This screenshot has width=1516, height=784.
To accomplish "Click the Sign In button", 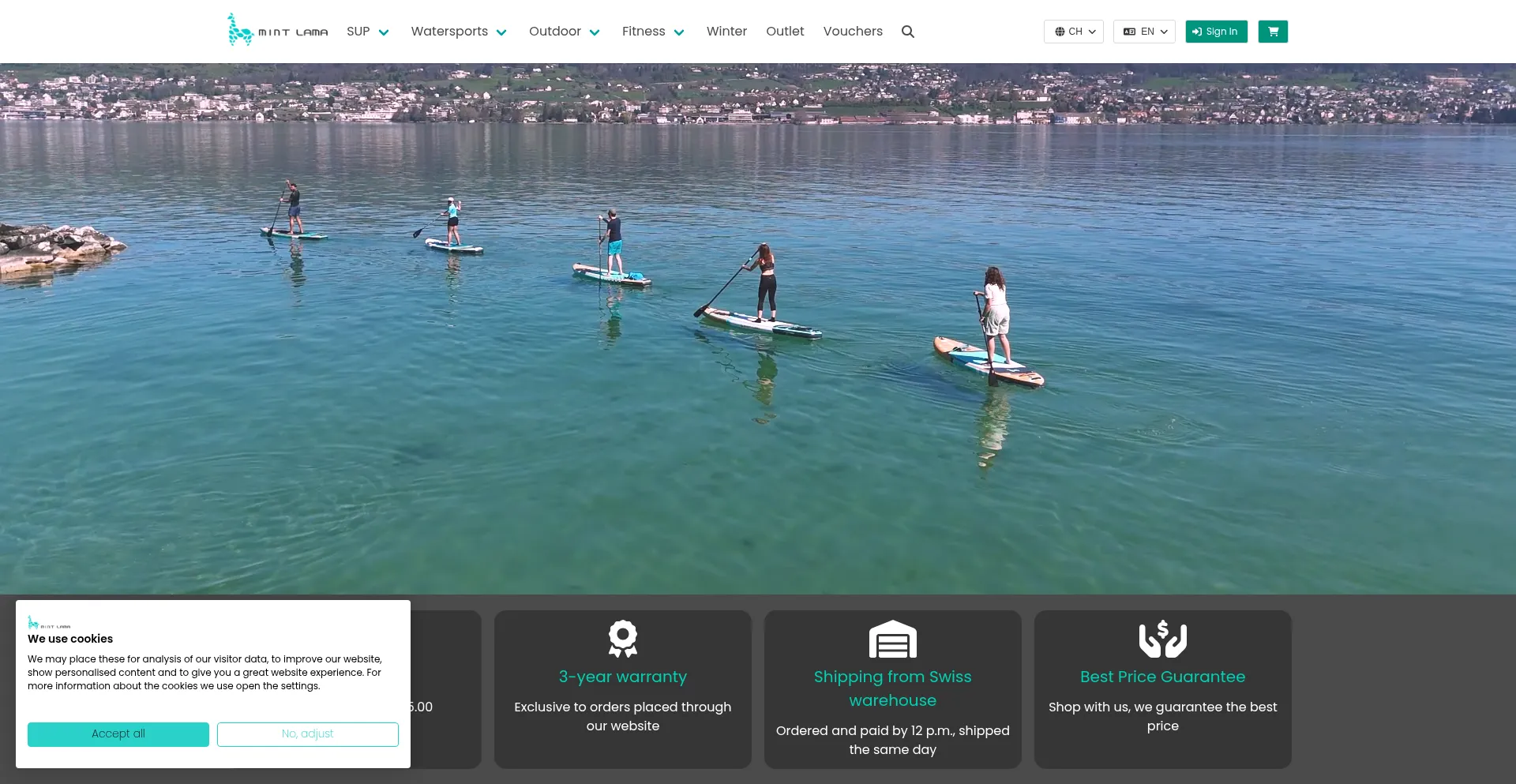I will tap(1216, 32).
